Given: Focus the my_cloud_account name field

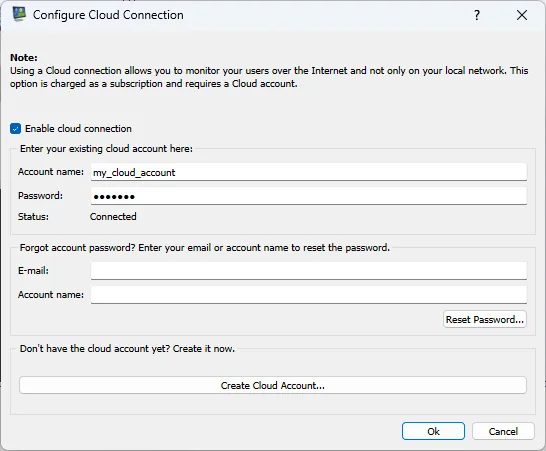Looking at the screenshot, I should coord(309,172).
